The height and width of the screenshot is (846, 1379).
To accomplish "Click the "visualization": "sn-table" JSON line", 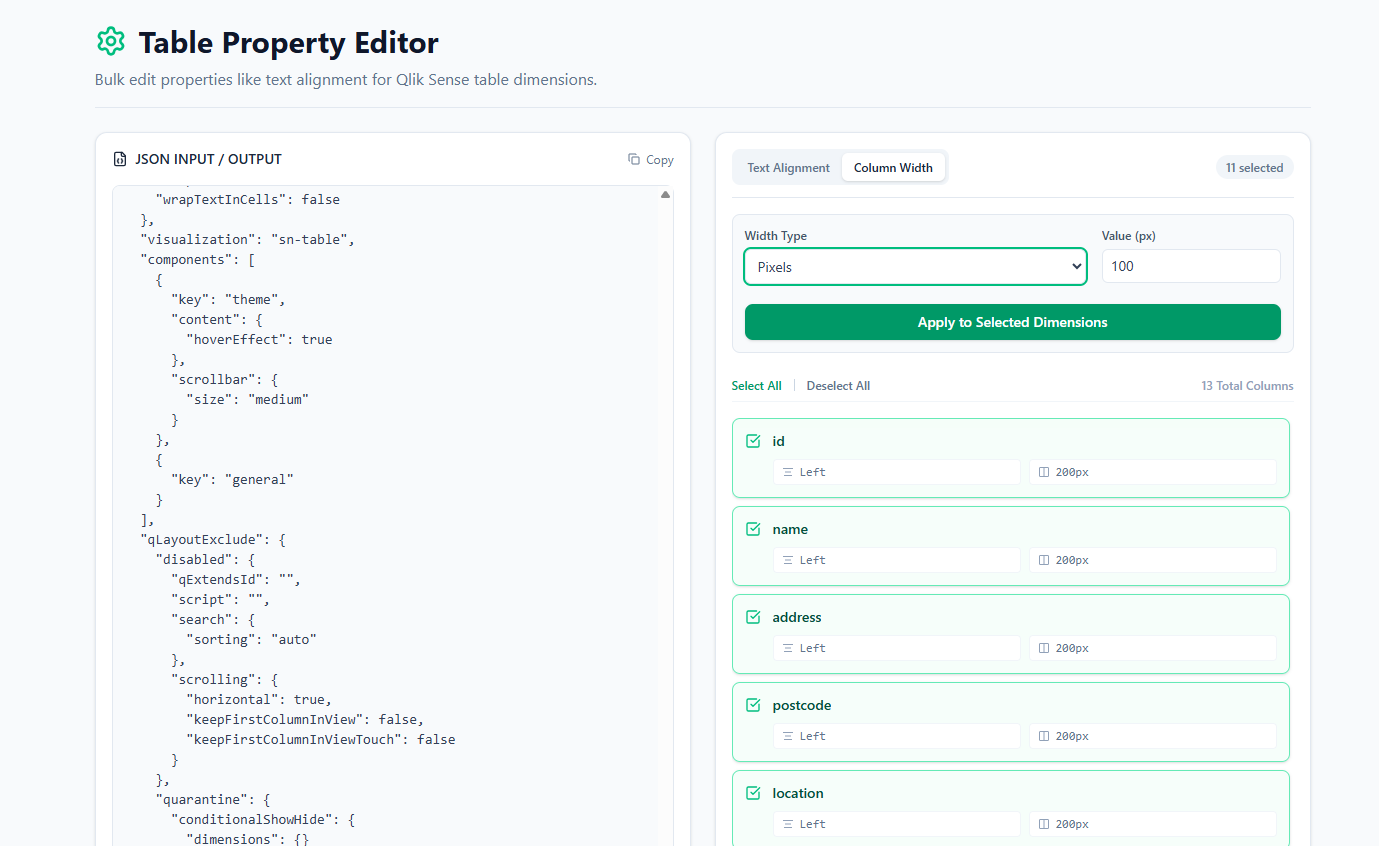I will 247,240.
